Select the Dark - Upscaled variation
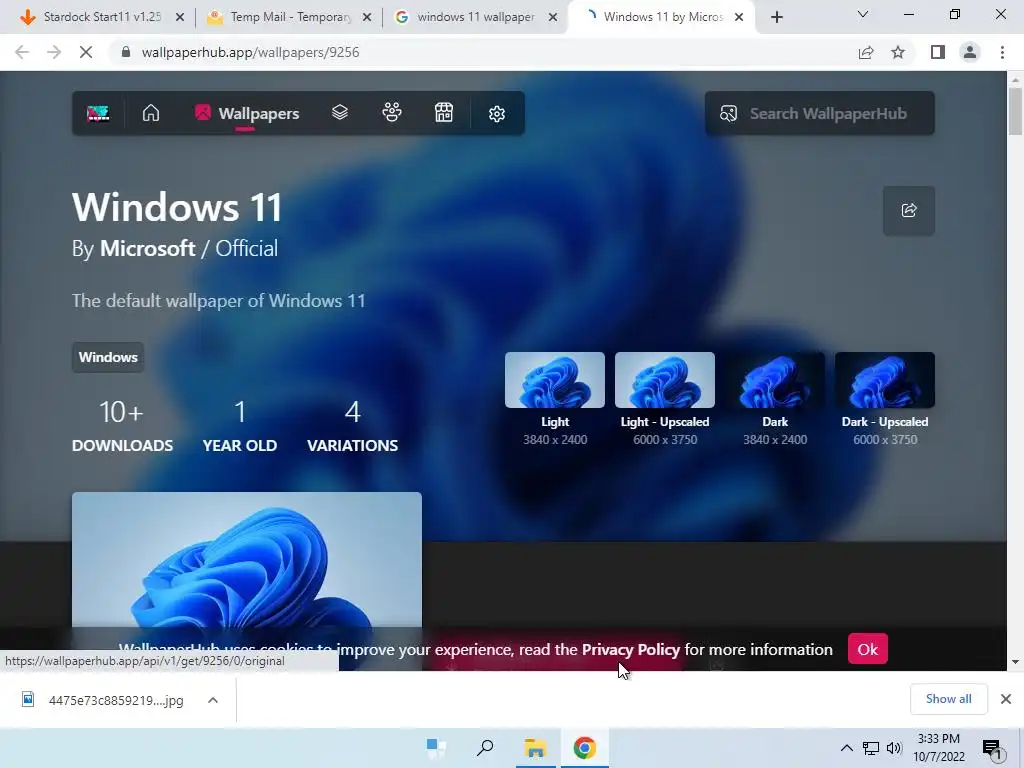This screenshot has width=1024, height=768. [885, 399]
